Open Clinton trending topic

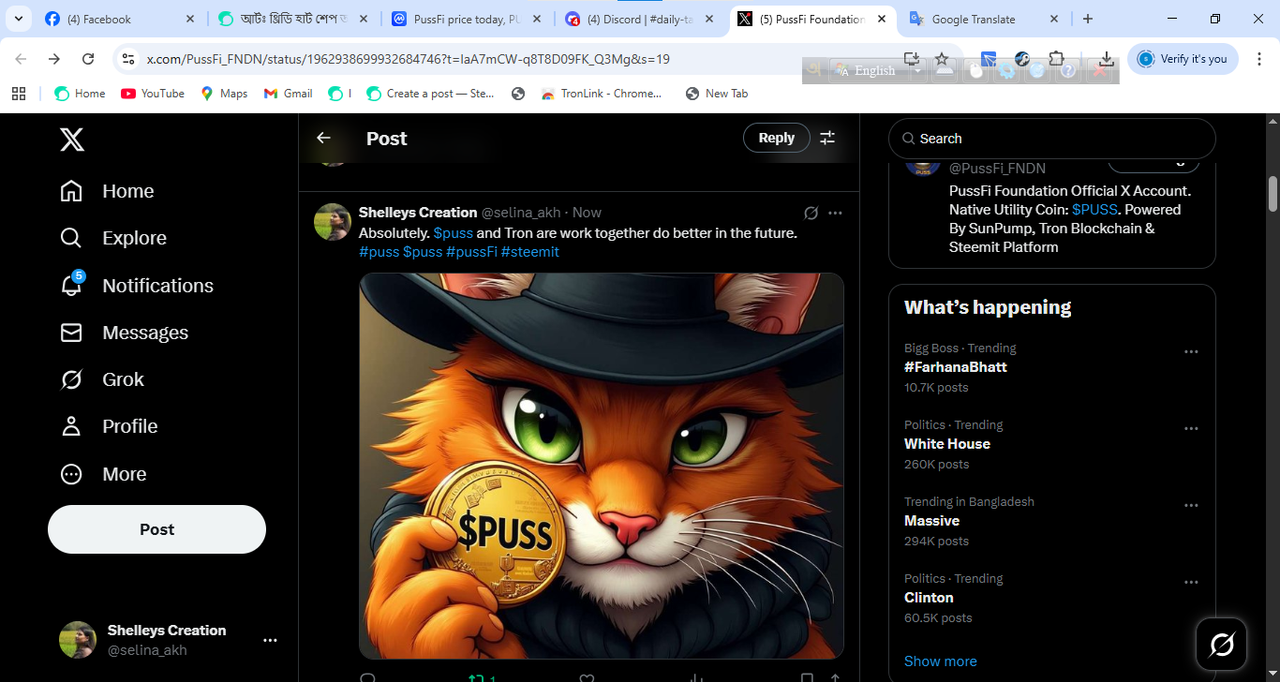[x=929, y=598]
